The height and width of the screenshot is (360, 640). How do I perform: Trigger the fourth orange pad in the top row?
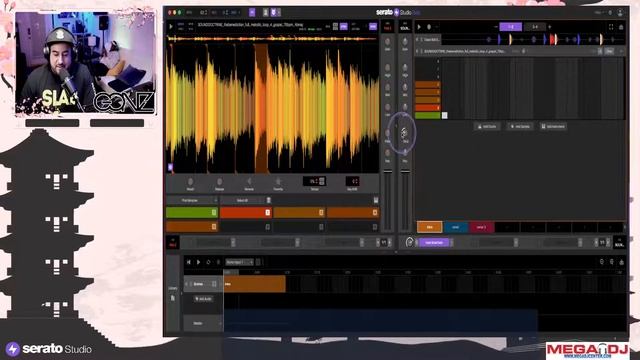(x=353, y=212)
